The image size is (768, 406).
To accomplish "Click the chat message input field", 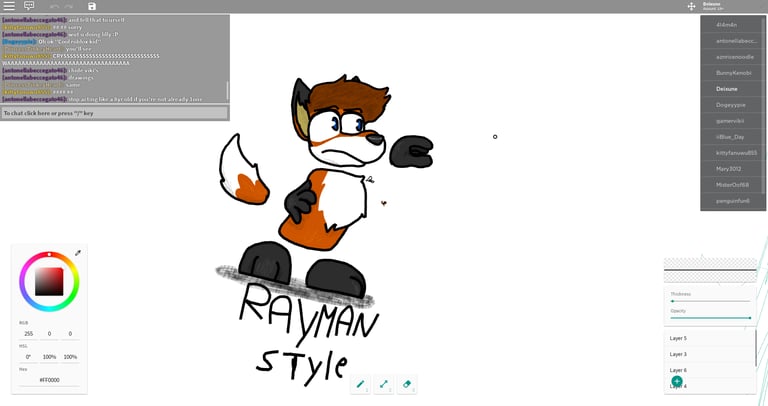I will [115, 113].
